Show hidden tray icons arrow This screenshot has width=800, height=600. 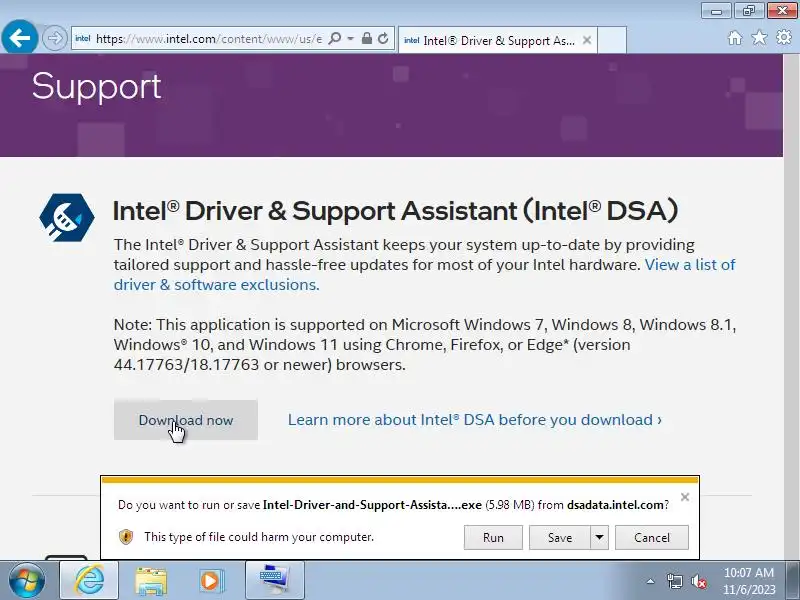650,581
